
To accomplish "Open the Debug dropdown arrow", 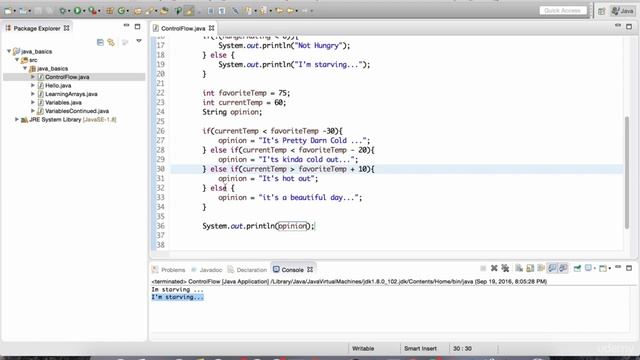I will point(69,11).
